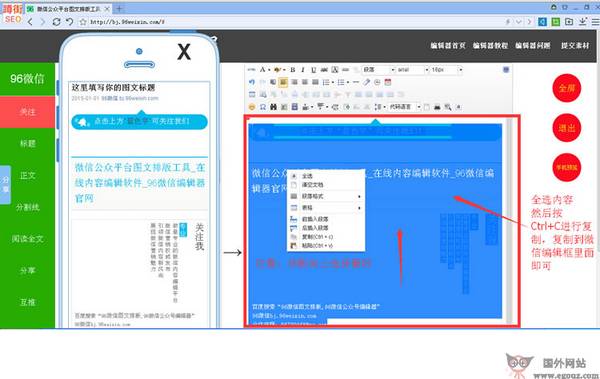This screenshot has height=379, width=600.
Task: Click the 分割线 sidebar category
Action: pyautogui.click(x=28, y=207)
